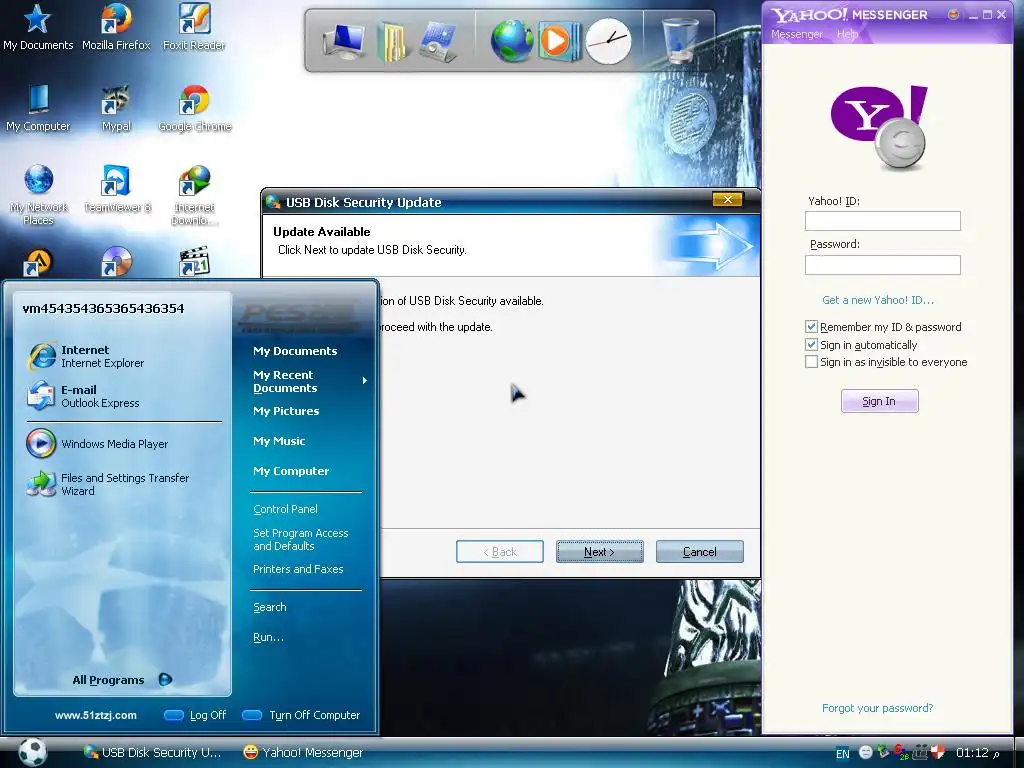The height and width of the screenshot is (768, 1024).
Task: Click Next in USB Disk Security Update
Action: 600,552
